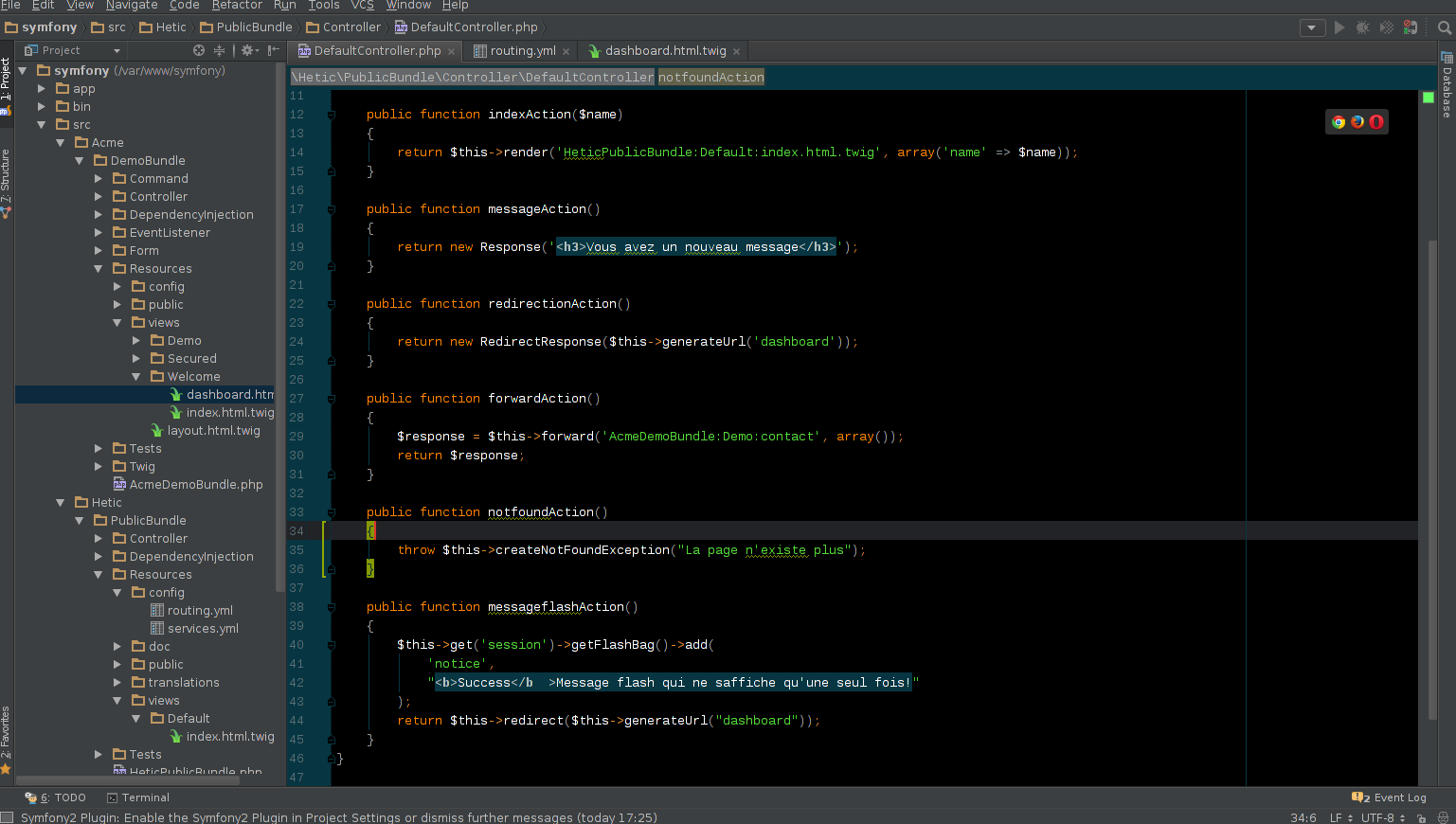
Task: Open the Navigate menu
Action: [x=132, y=5]
